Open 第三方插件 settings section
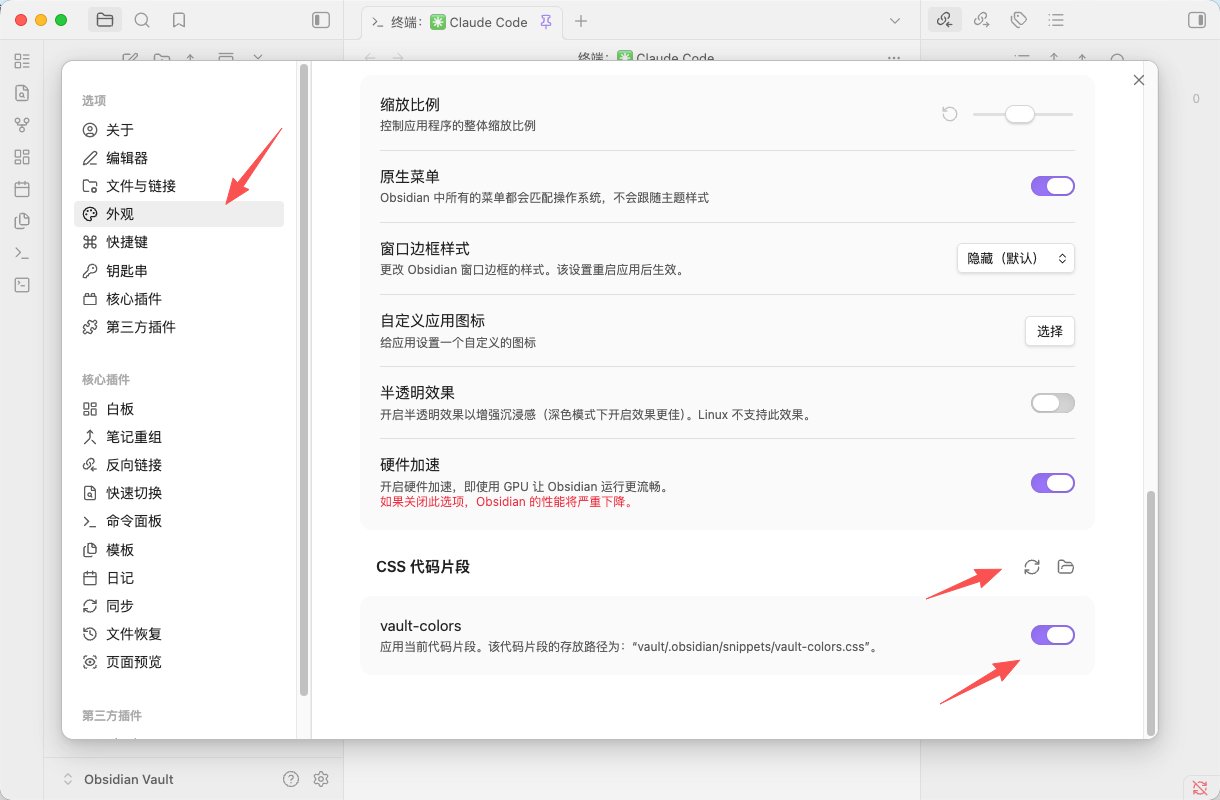This screenshot has width=1220, height=800. pyautogui.click(x=179, y=327)
